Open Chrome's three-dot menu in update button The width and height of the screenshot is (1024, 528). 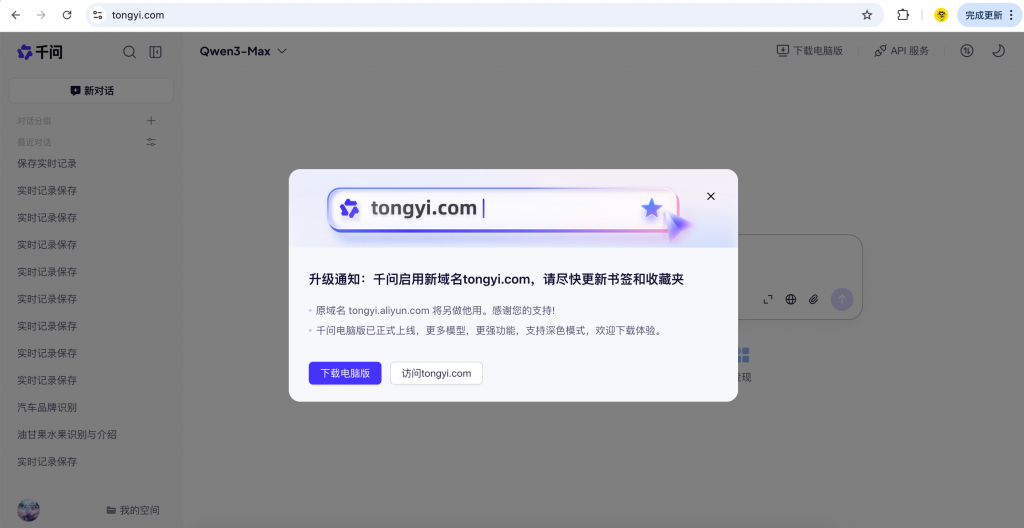pyautogui.click(x=1011, y=15)
